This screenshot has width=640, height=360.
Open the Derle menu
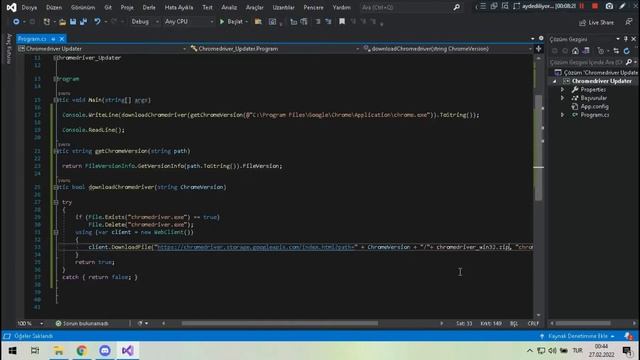tap(149, 7)
